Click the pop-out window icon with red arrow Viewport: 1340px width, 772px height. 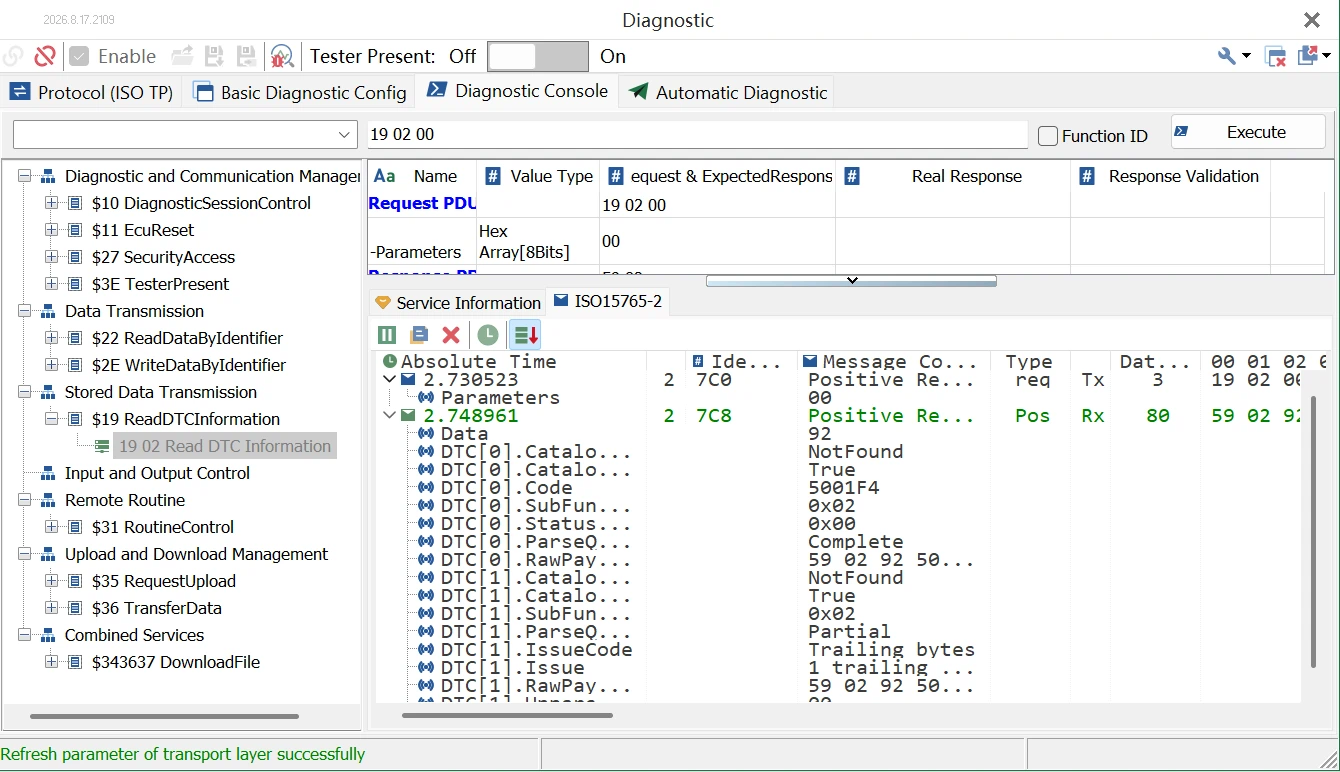(1308, 56)
